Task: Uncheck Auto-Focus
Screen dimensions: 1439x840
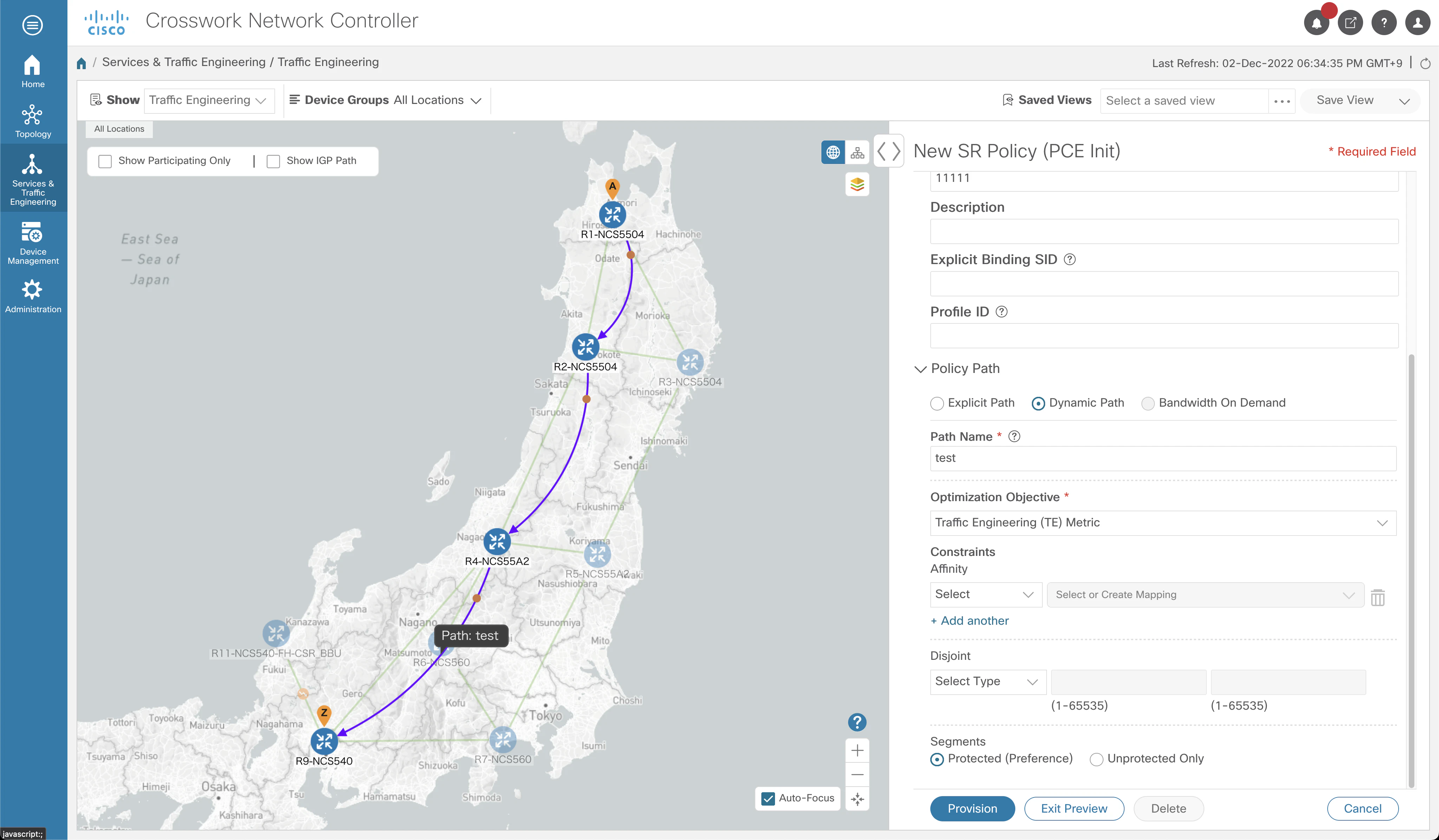Action: click(768, 798)
